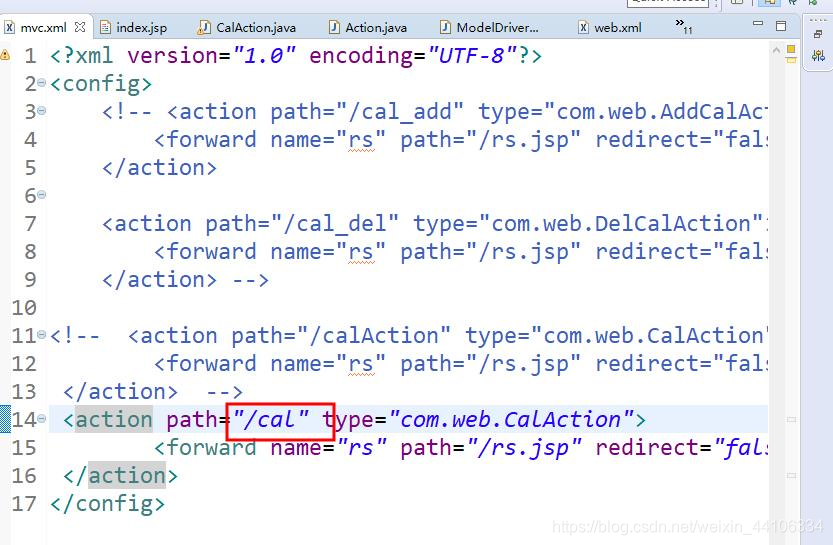
Task: Open the index.jsp editor tab
Action: (134, 28)
